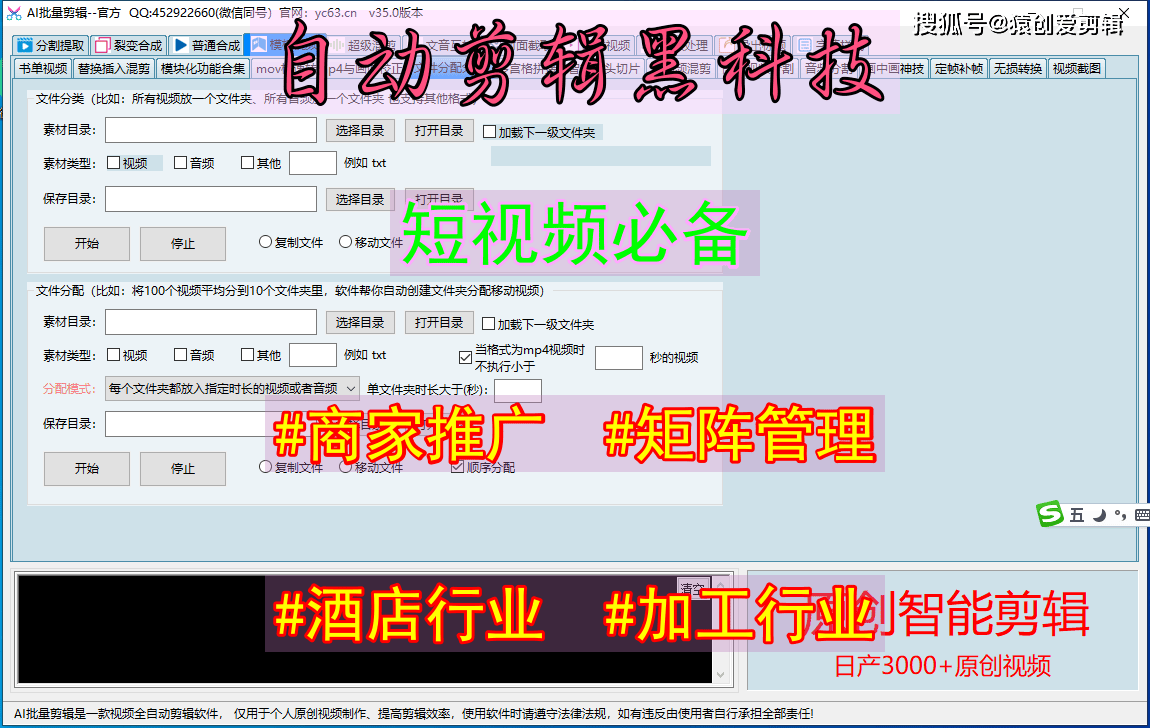Click the document icon on the 字幕 toolbar button
Viewport: 1150px width, 728px height.
[804, 45]
